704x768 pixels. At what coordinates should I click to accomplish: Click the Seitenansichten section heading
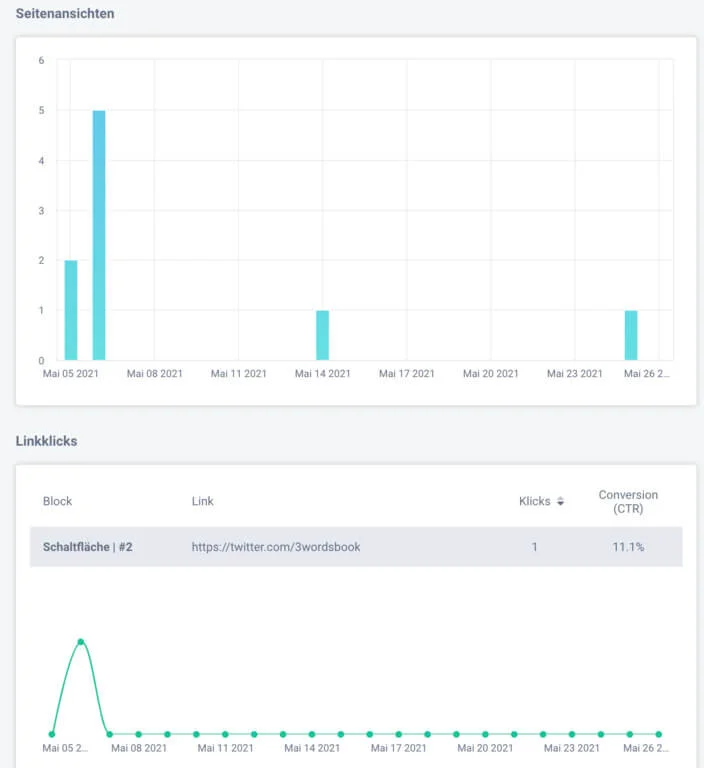[x=65, y=15]
